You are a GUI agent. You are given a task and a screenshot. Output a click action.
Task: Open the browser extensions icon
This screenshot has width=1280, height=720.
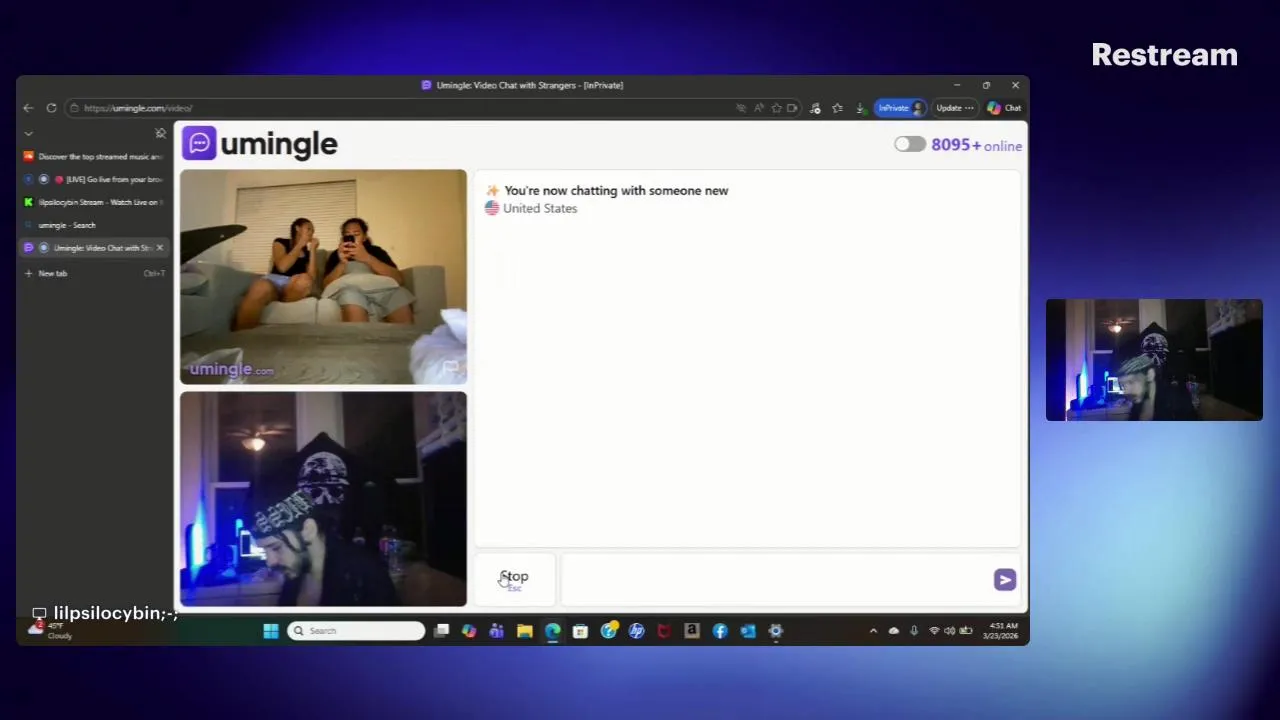[815, 108]
